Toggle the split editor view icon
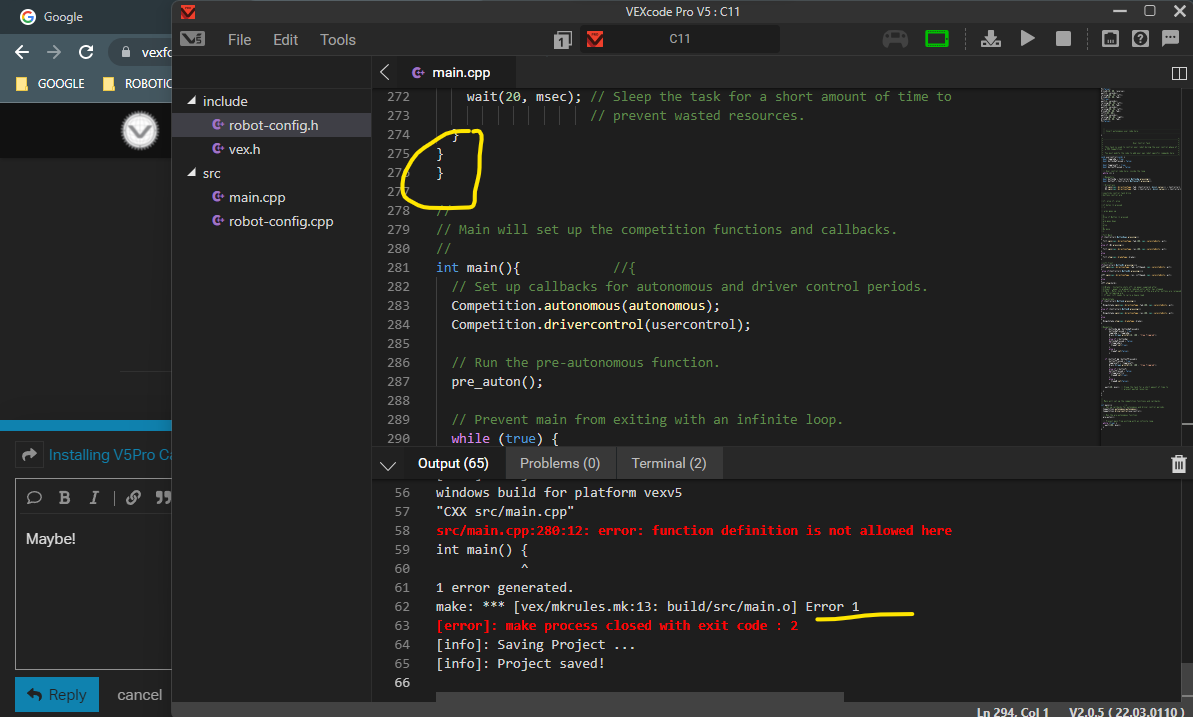Screen dimensions: 1193x717 pos(1178,73)
